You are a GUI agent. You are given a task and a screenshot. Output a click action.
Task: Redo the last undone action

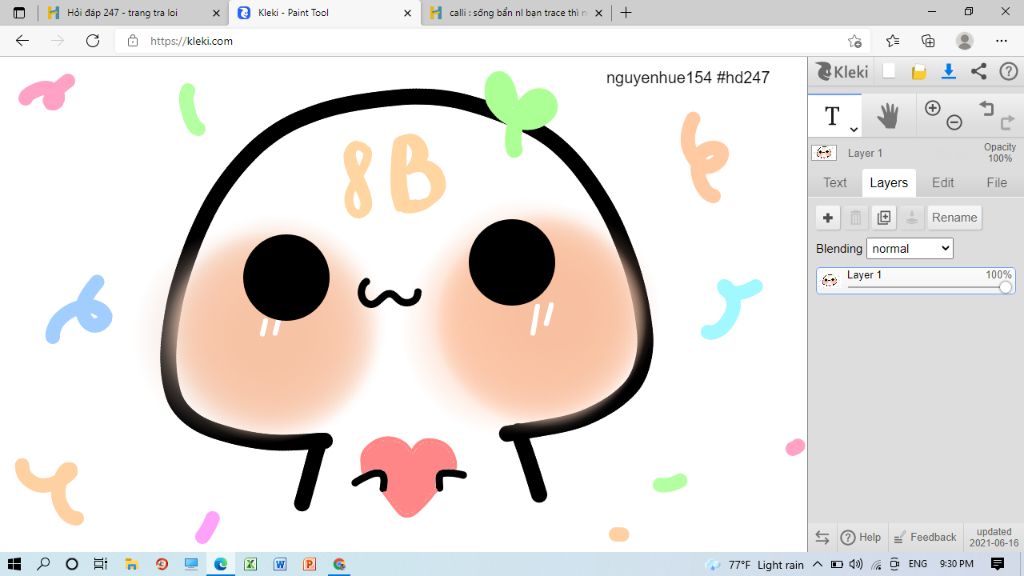(1007, 122)
